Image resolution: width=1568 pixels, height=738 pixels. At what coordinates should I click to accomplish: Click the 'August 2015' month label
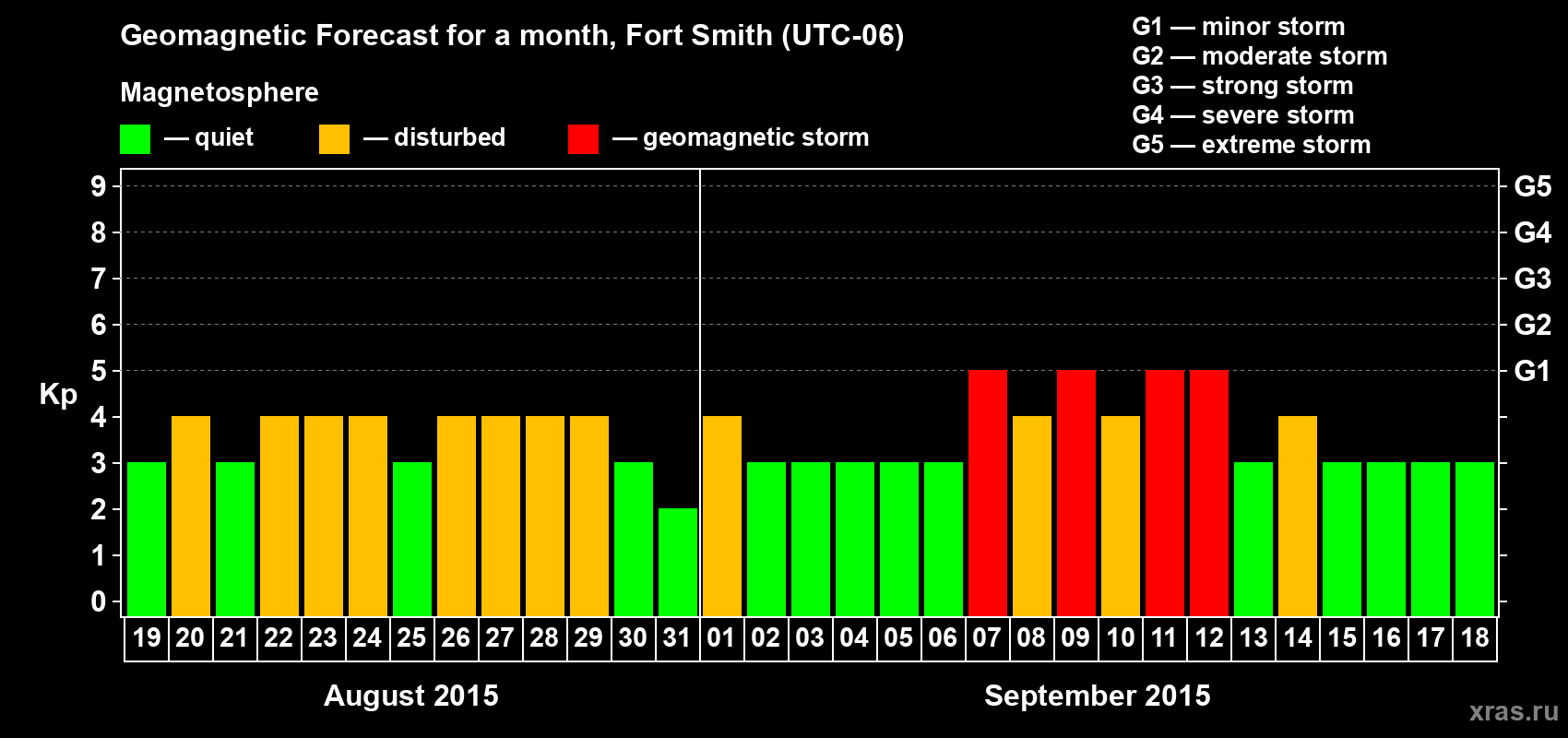411,696
